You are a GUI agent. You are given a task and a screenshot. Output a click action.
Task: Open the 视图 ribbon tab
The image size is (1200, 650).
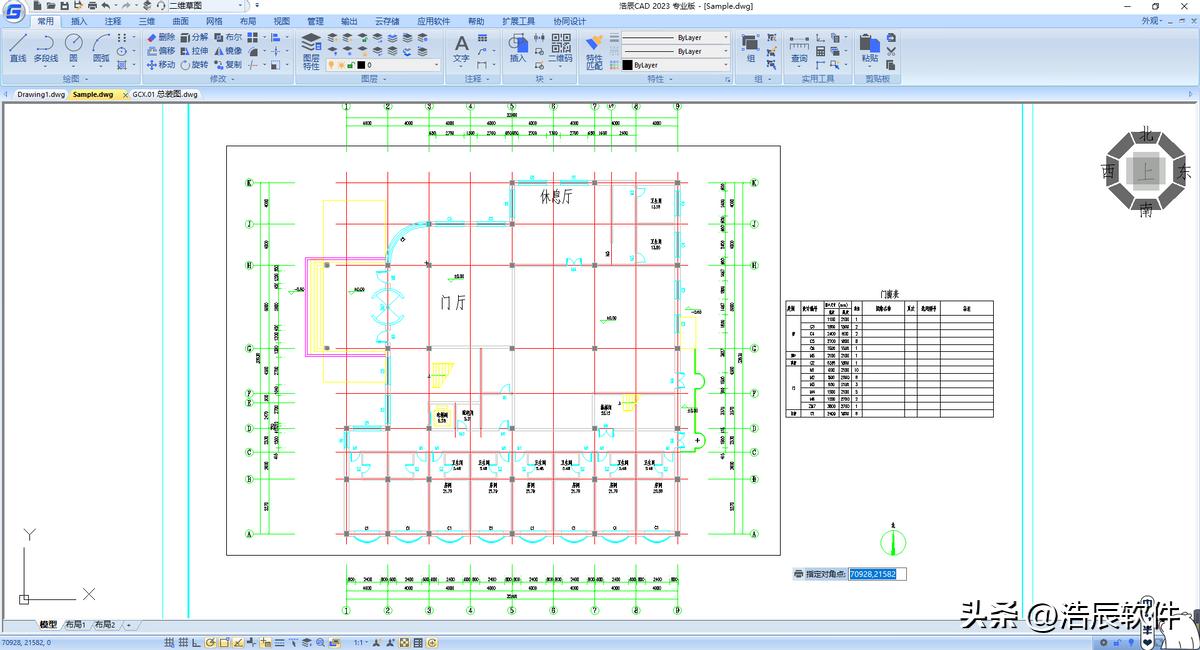pos(282,21)
